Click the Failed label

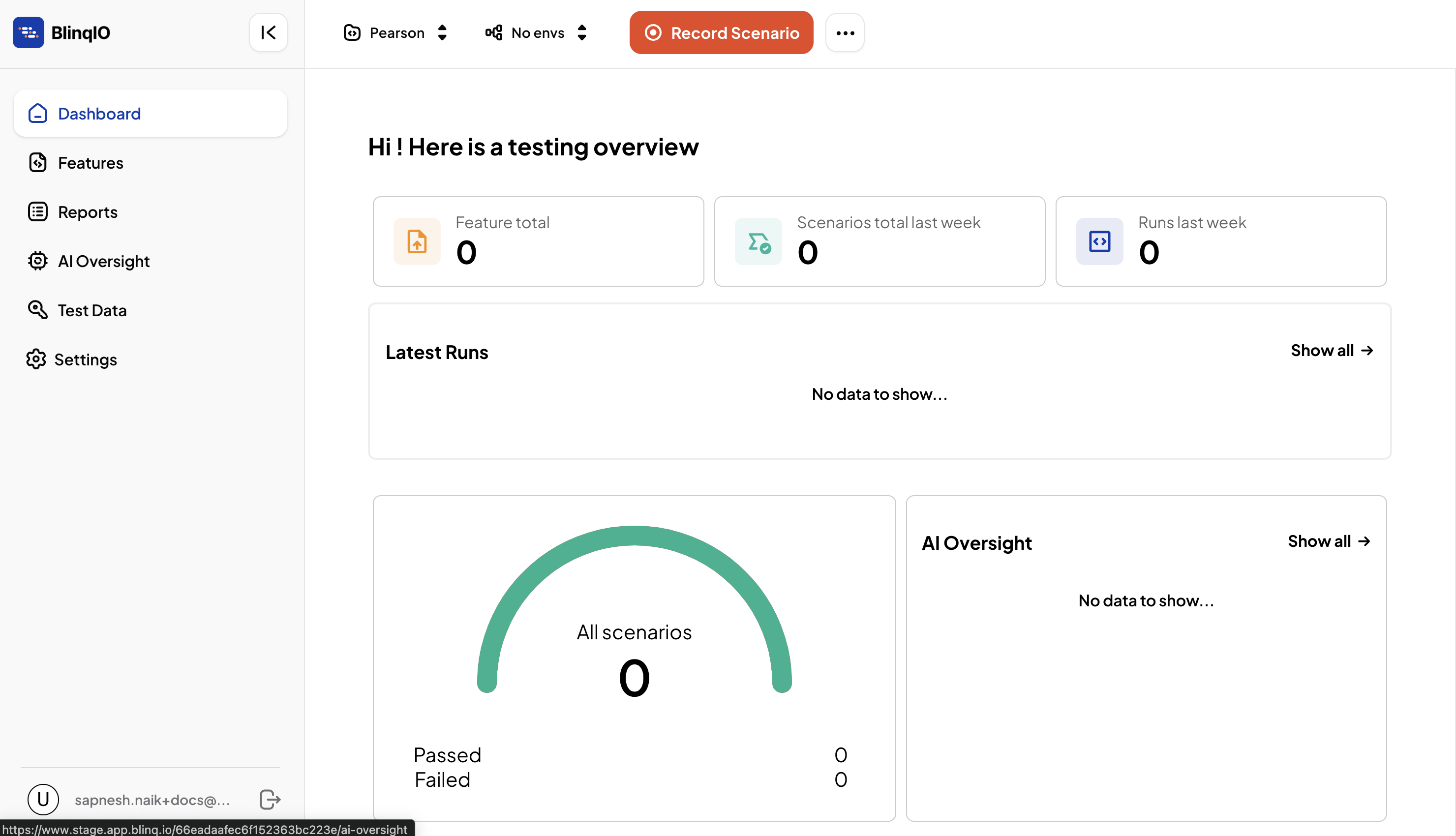[442, 780]
